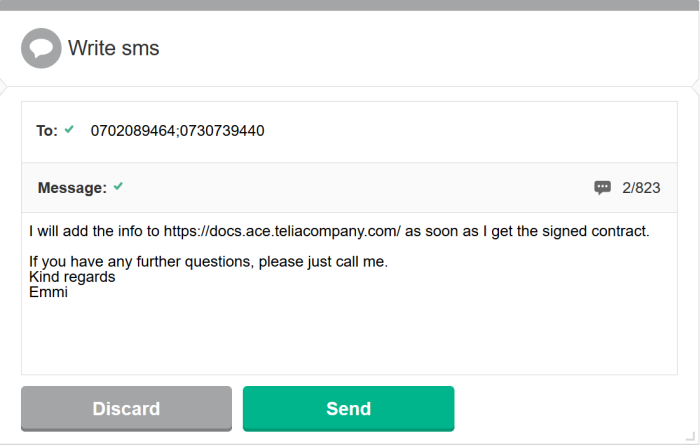Screen dimensions: 700x445
Task: Focus the To recipients field
Action: pos(400,131)
